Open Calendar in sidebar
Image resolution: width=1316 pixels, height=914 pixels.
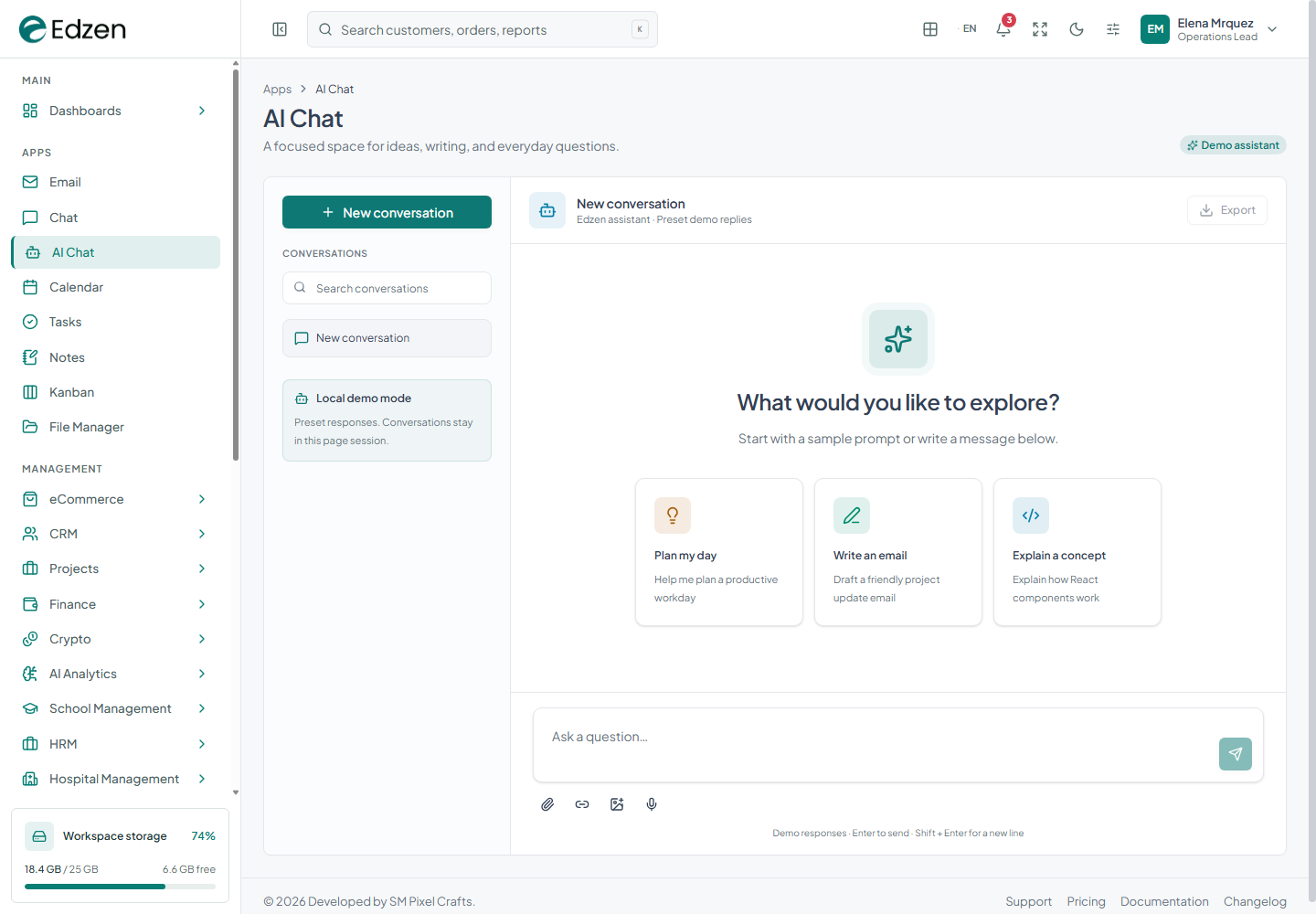pyautogui.click(x=115, y=287)
